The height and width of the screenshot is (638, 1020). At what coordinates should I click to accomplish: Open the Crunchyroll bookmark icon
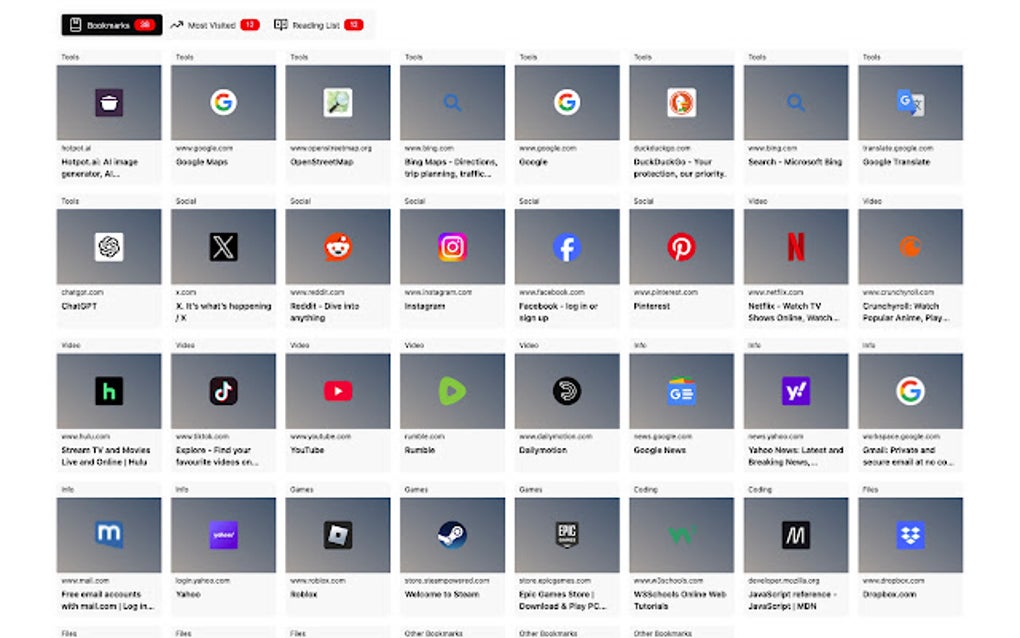coord(909,244)
